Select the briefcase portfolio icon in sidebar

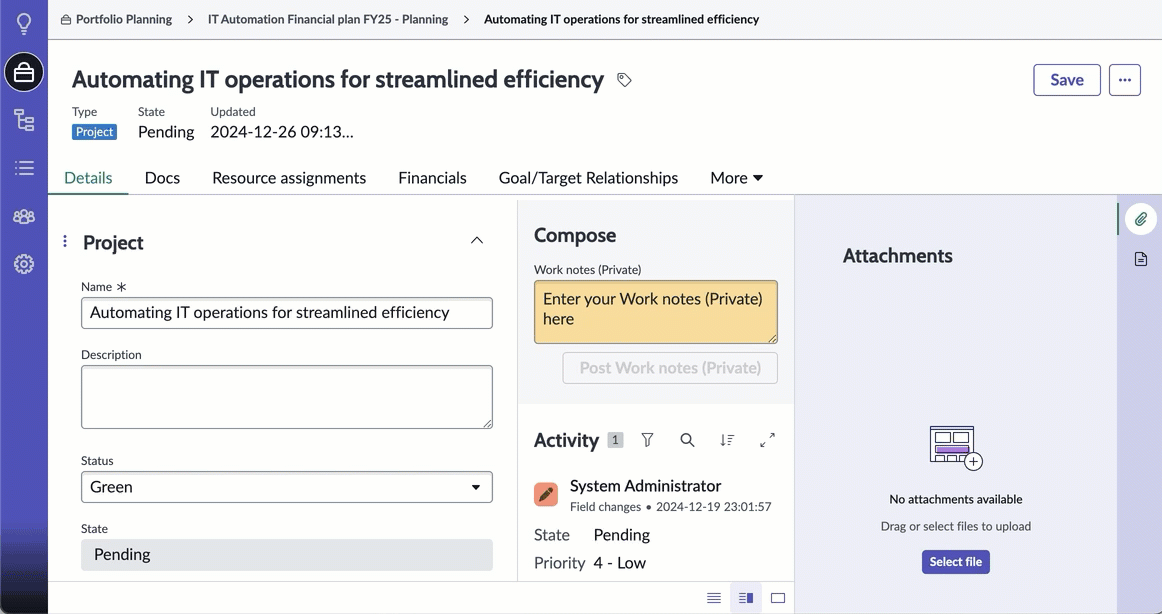(x=24, y=73)
